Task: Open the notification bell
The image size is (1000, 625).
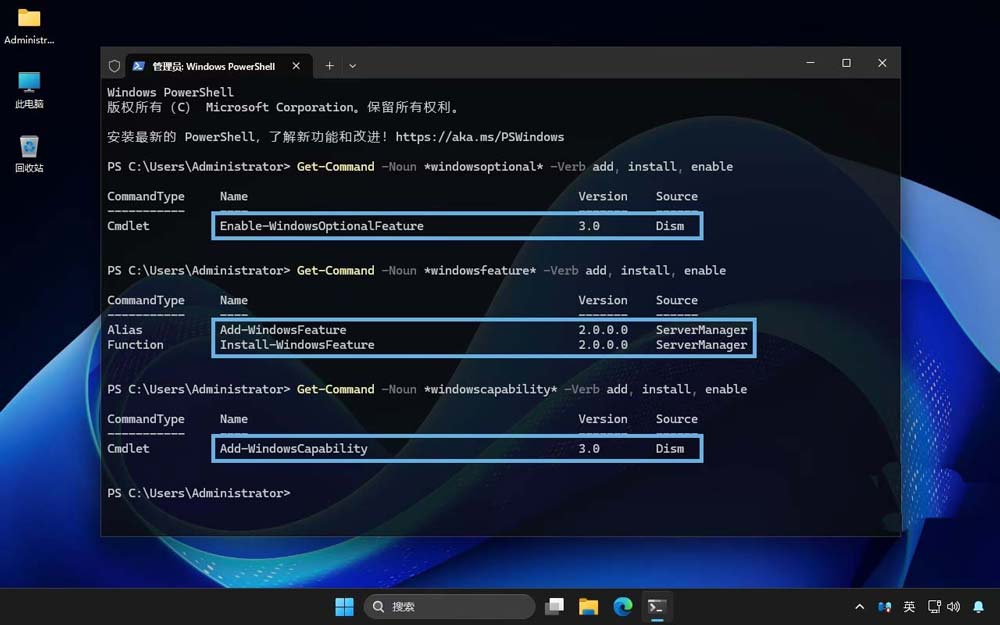Action: pos(978,607)
